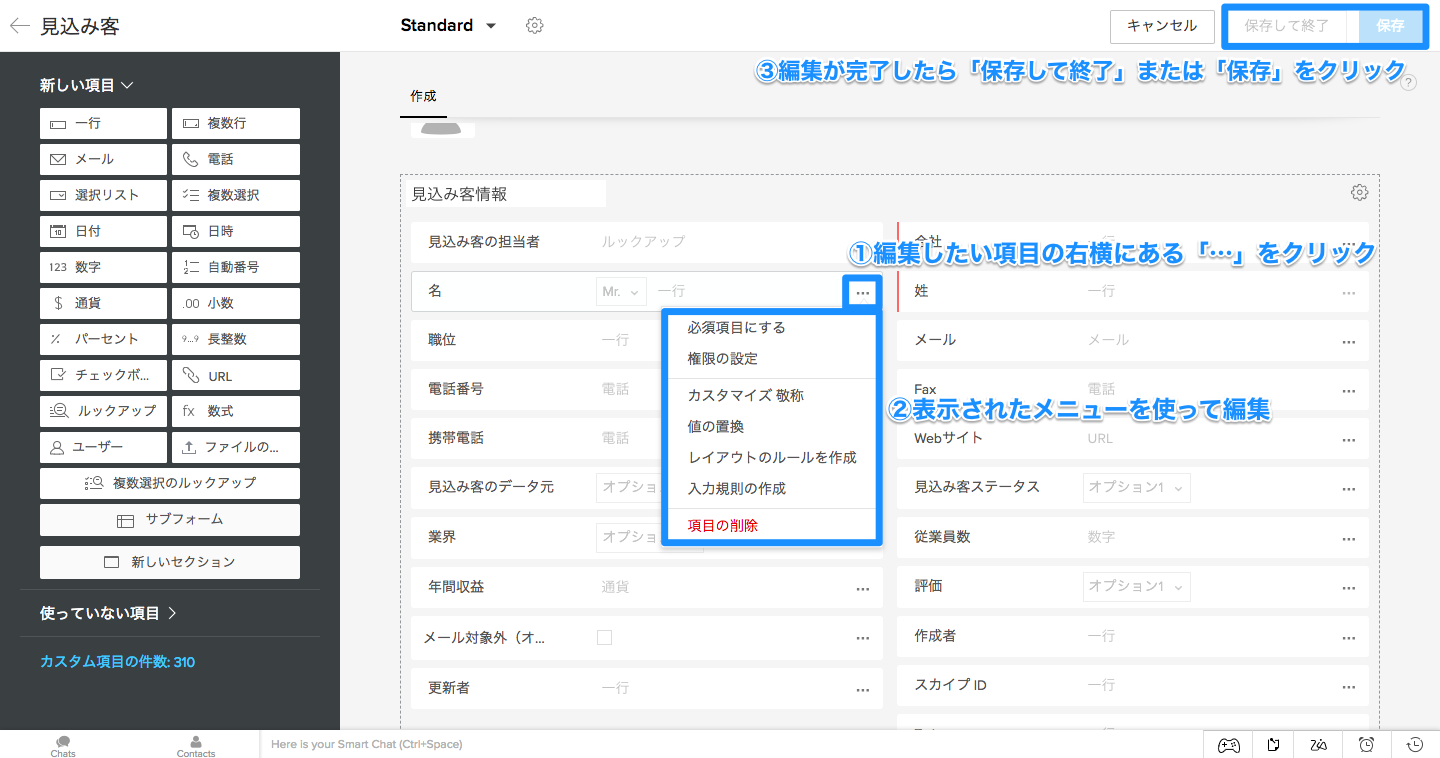This screenshot has width=1440, height=758.
Task: Click the alarm clock icon in bottom bar
Action: coord(1367,744)
